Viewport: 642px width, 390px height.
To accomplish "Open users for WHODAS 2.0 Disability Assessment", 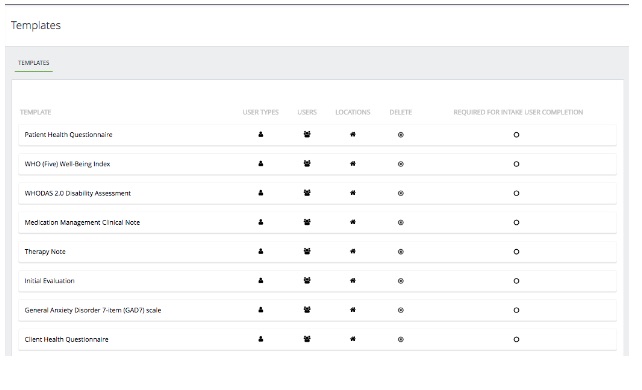I will [307, 193].
